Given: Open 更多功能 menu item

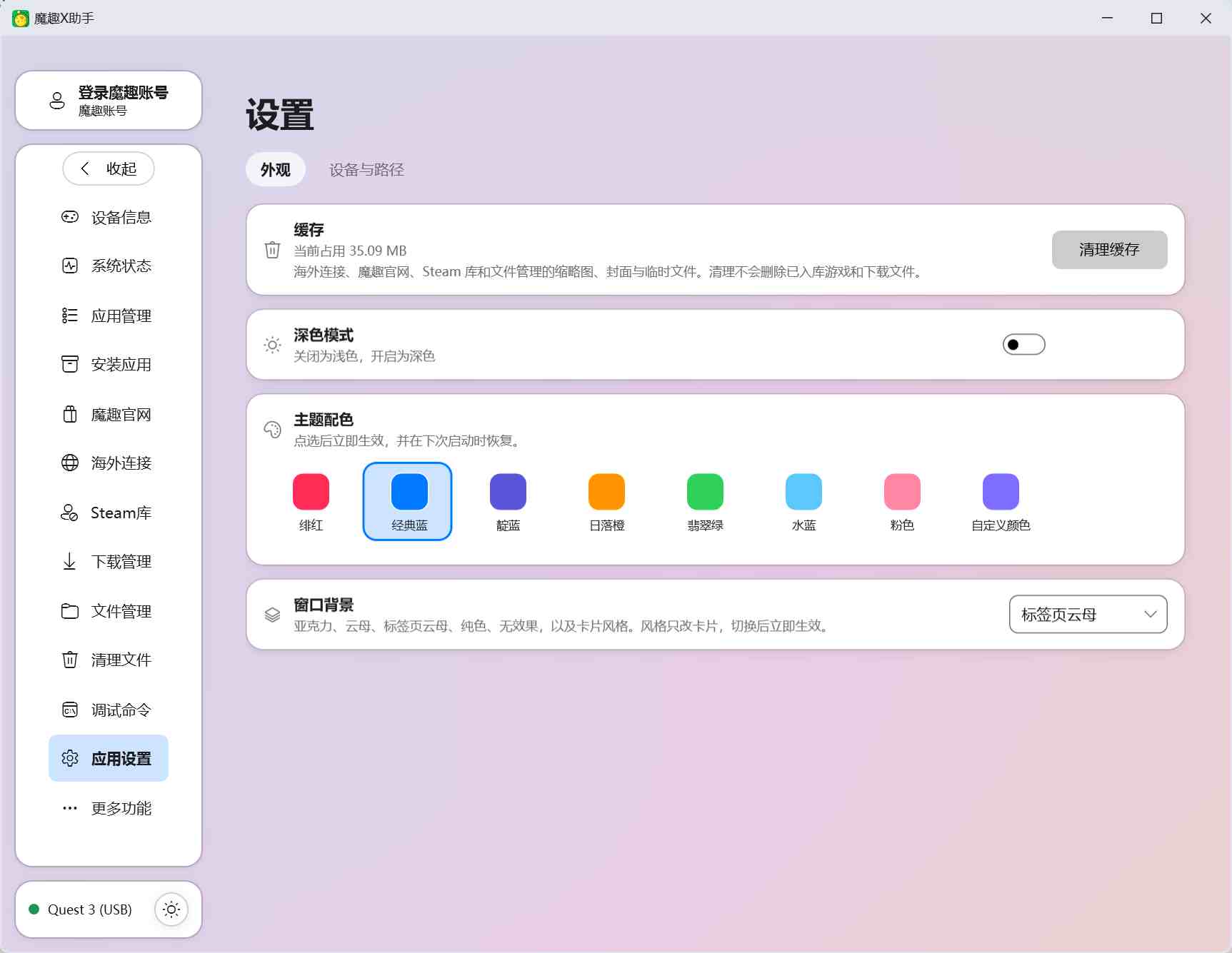Looking at the screenshot, I should (109, 808).
